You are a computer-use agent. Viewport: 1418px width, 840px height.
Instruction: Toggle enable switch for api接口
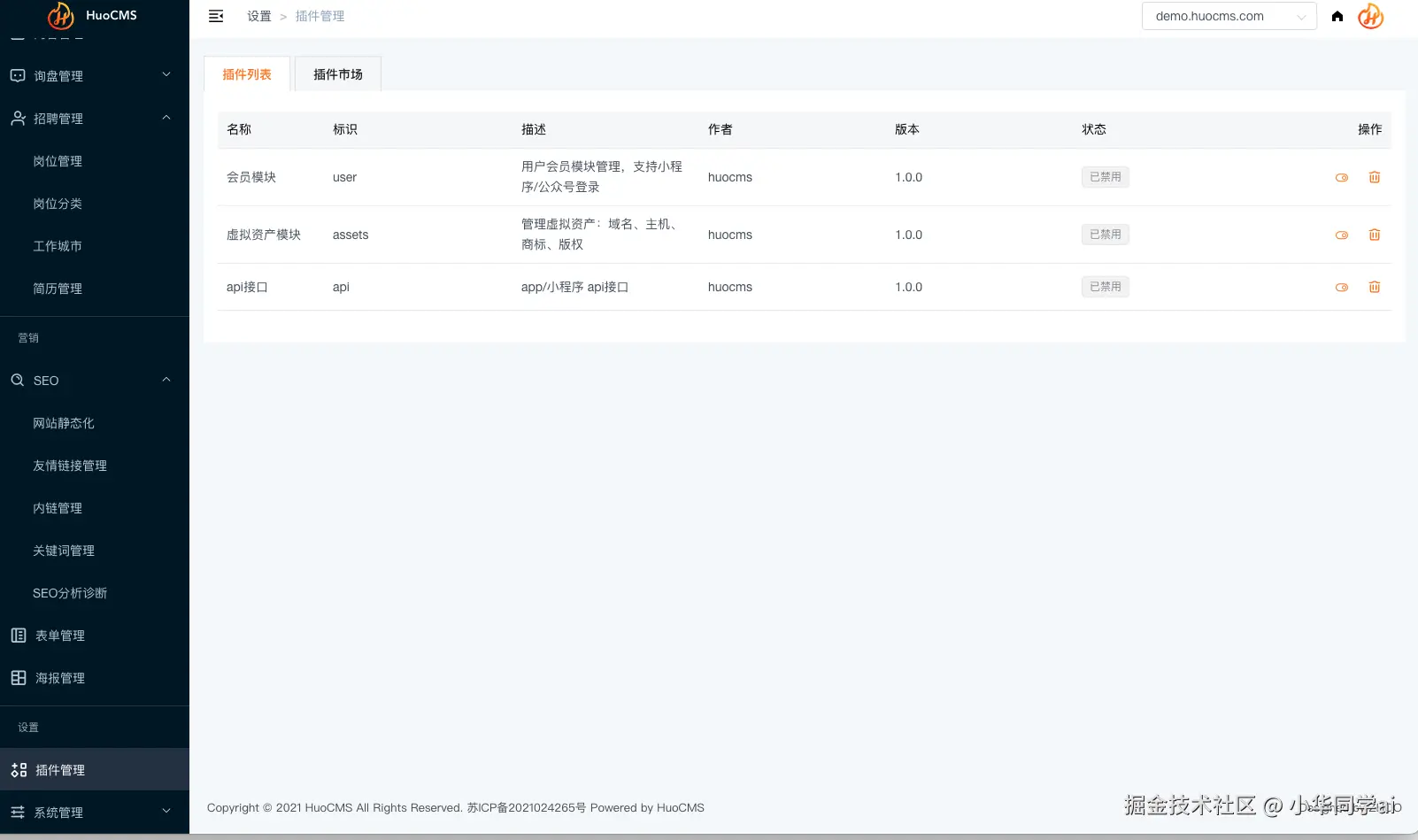click(x=1342, y=288)
